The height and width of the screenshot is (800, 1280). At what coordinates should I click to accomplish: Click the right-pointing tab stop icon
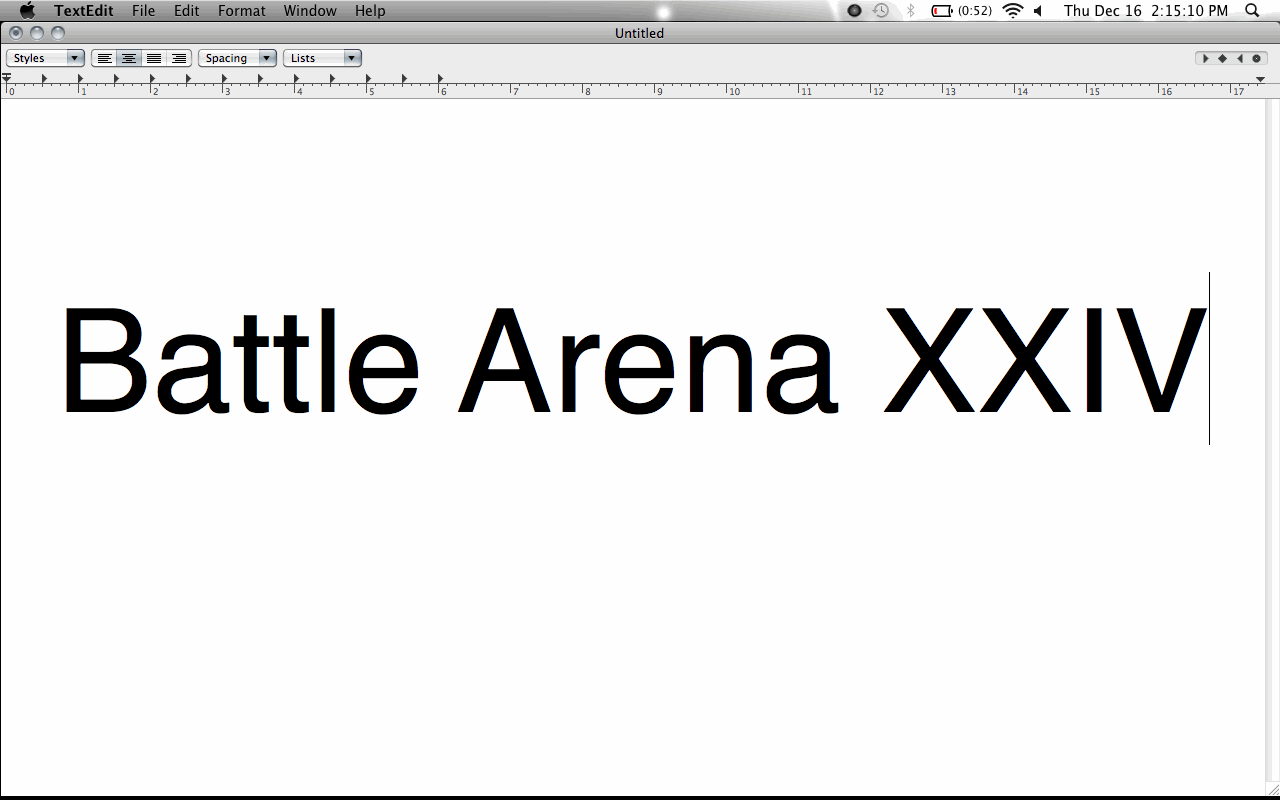pyautogui.click(x=1206, y=58)
